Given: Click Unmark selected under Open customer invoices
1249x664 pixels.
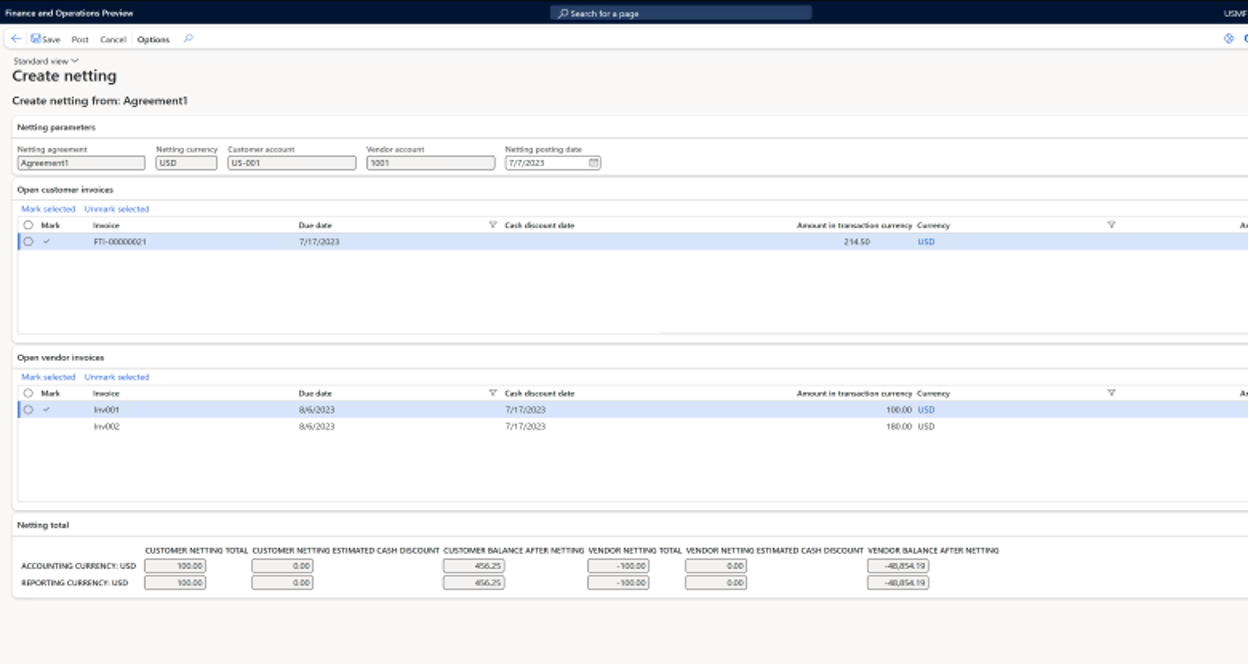Looking at the screenshot, I should (117, 209).
